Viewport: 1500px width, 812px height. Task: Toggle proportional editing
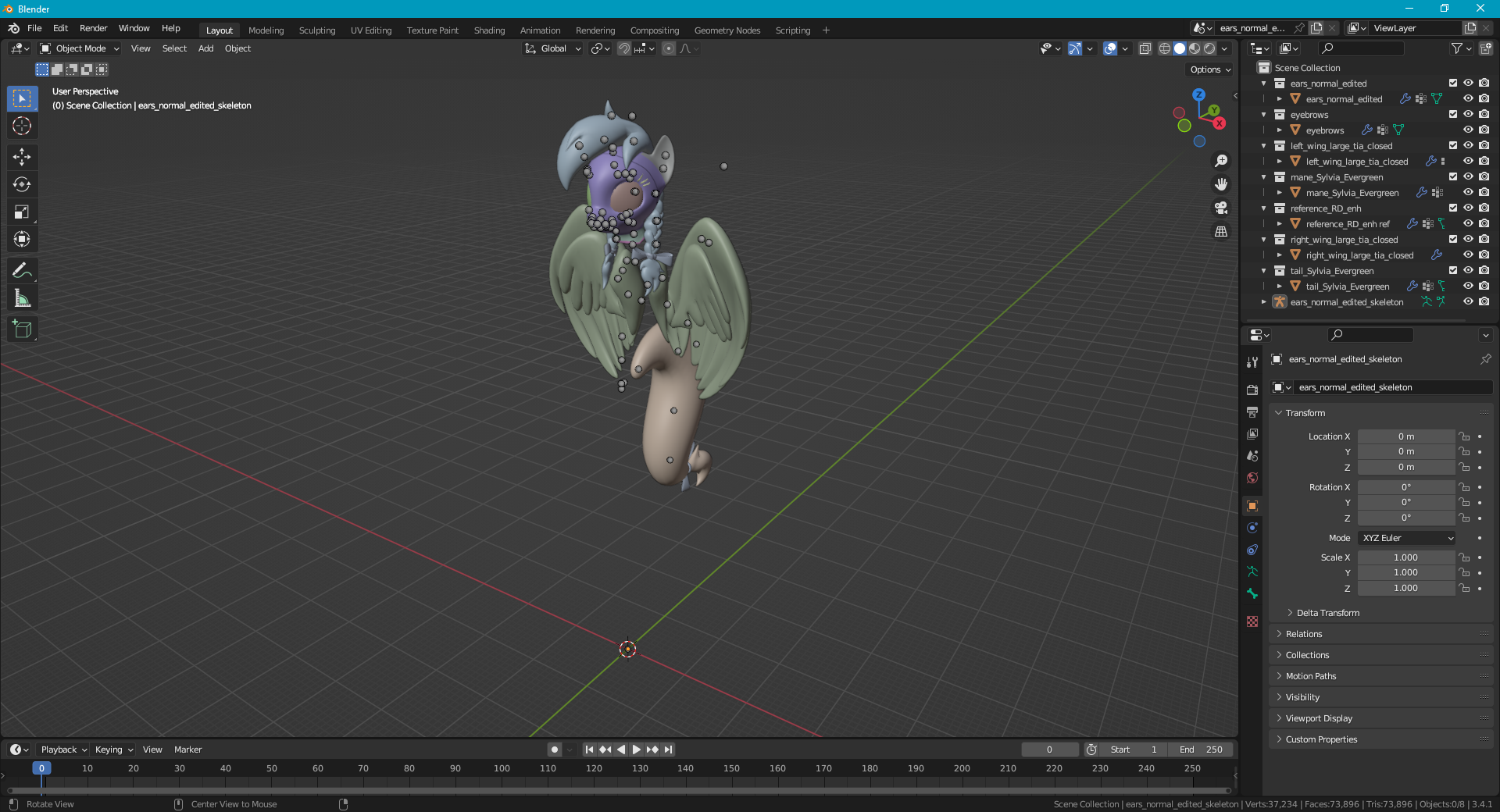669,48
